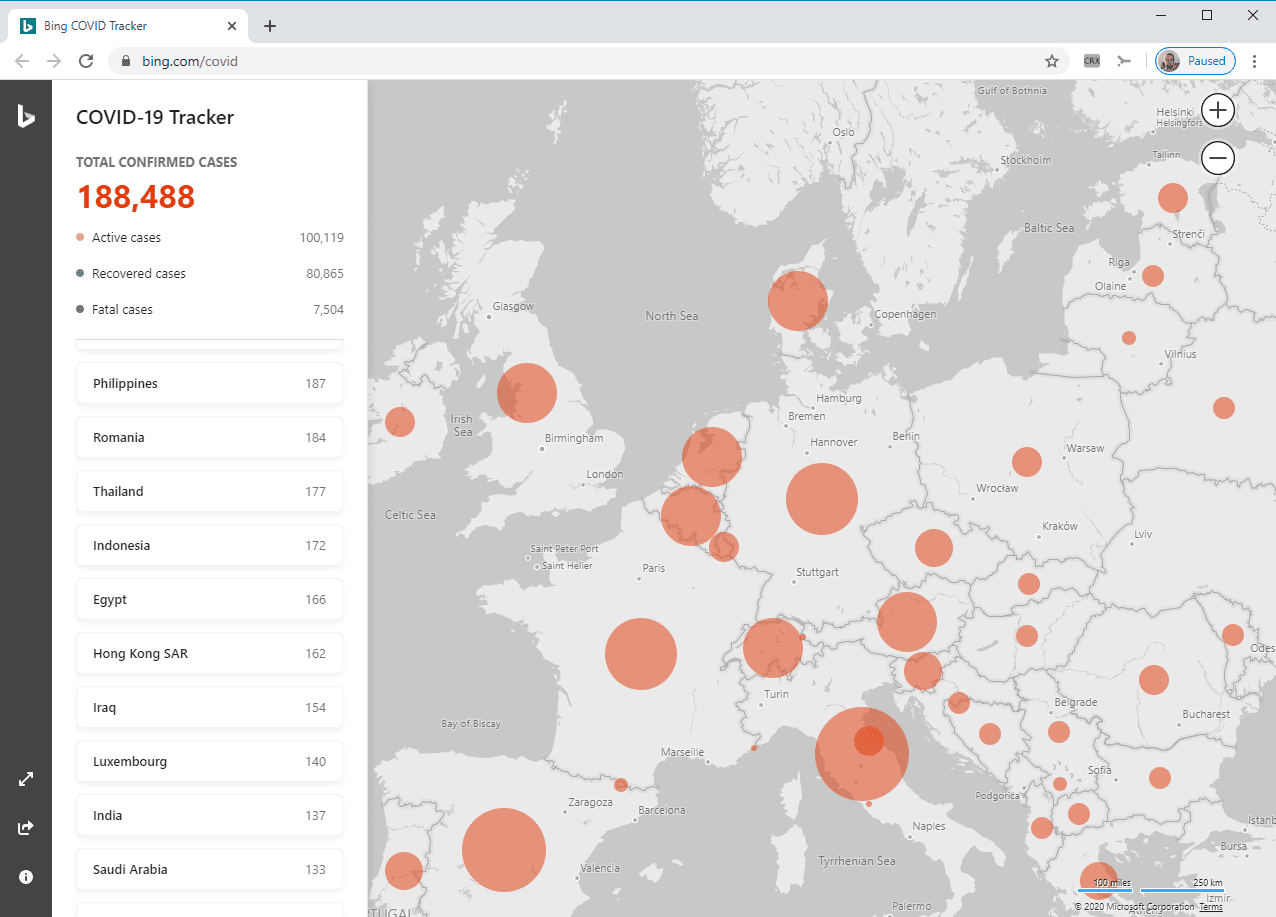Image resolution: width=1276 pixels, height=917 pixels.
Task: Click the Poland case bubble near Warsaw
Action: 1027,462
